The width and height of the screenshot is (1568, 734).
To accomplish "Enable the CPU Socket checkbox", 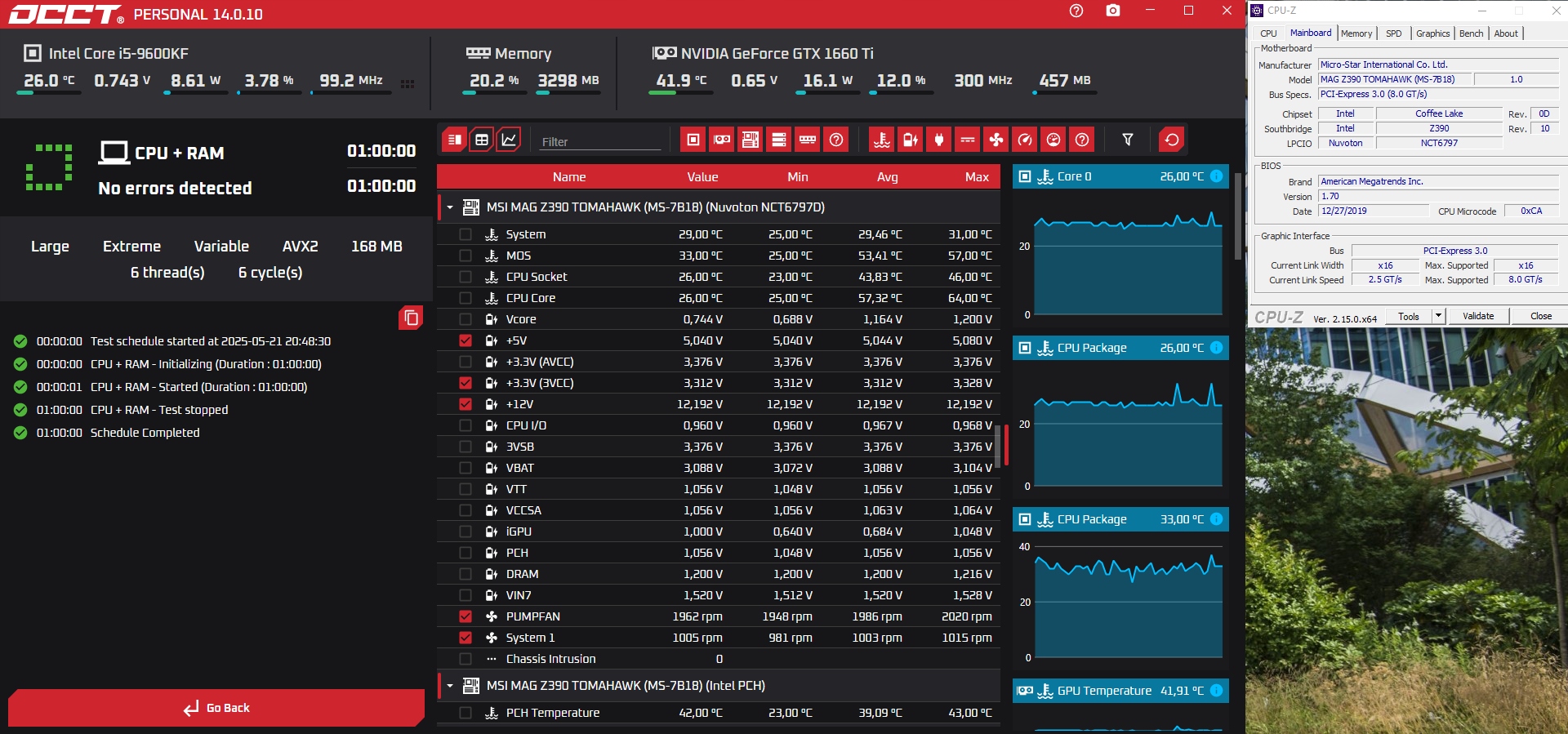I will coord(465,277).
